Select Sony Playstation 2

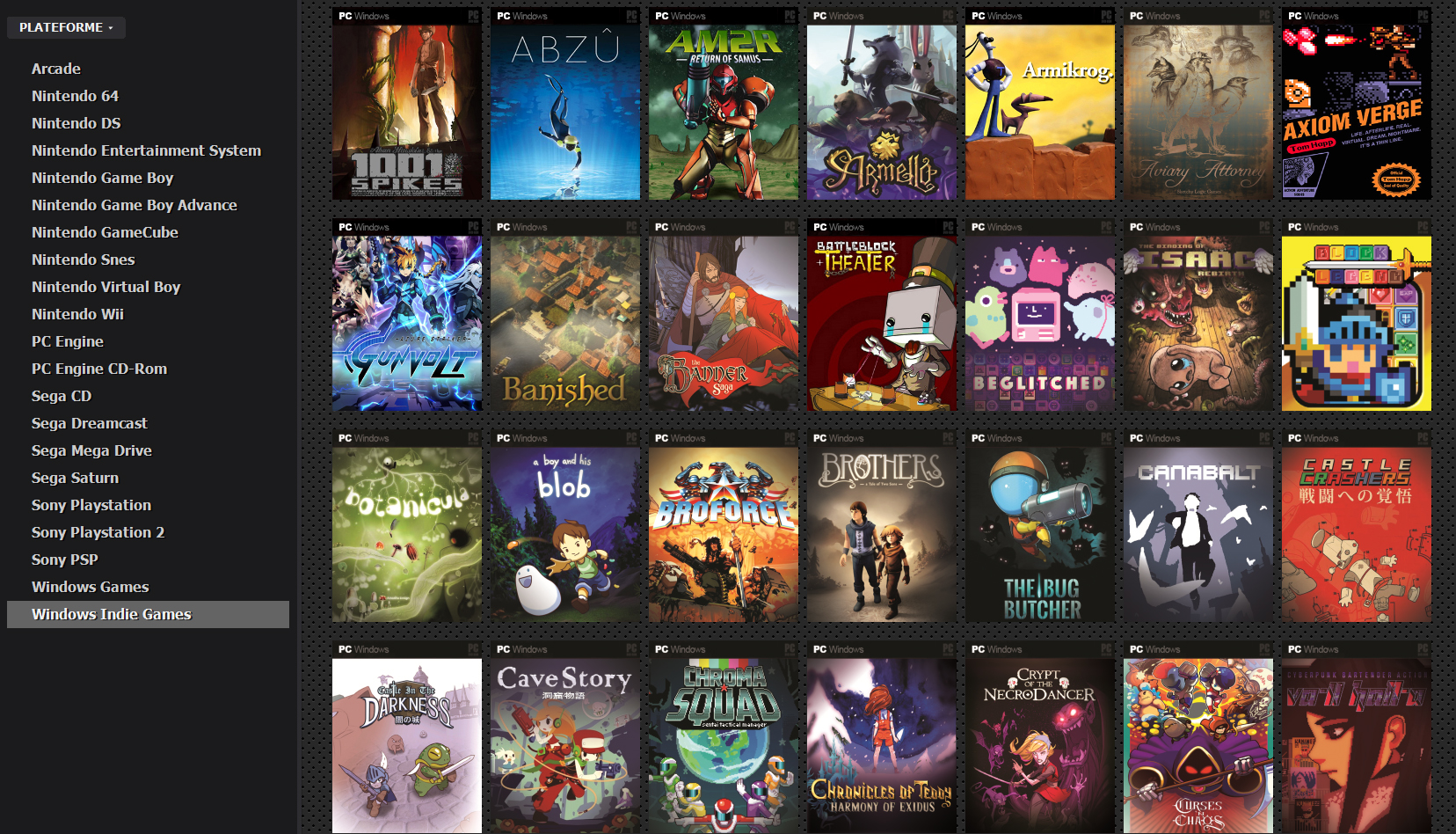tap(98, 532)
